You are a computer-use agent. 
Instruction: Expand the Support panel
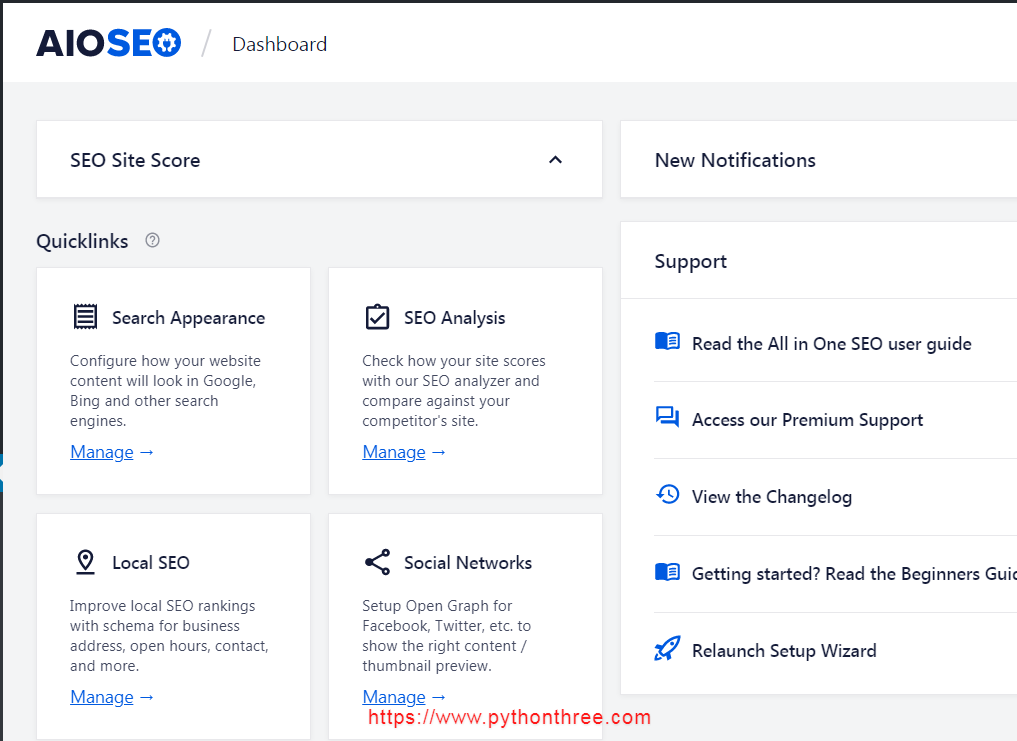coord(690,261)
